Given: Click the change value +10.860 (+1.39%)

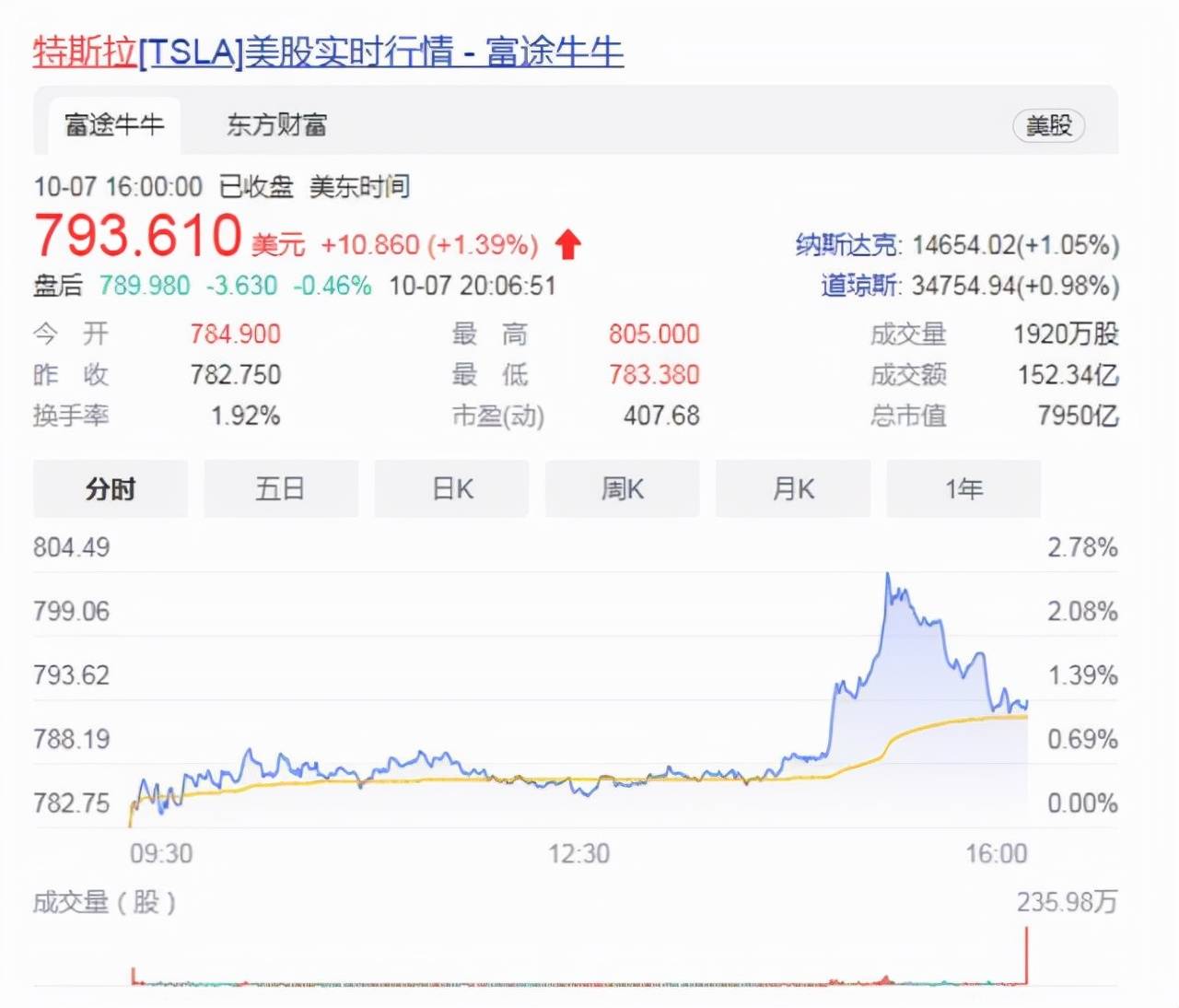Looking at the screenshot, I should pyautogui.click(x=429, y=245).
